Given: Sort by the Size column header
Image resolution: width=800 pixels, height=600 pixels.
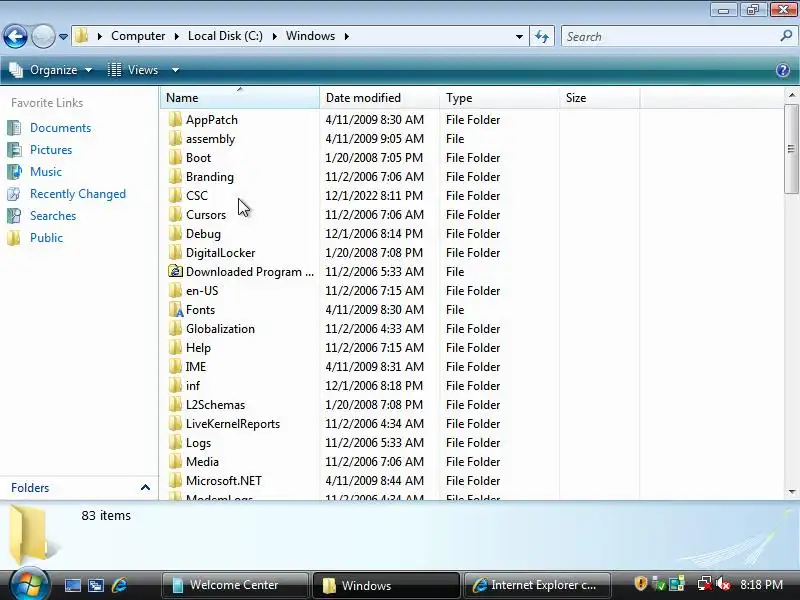Looking at the screenshot, I should click(x=599, y=97).
